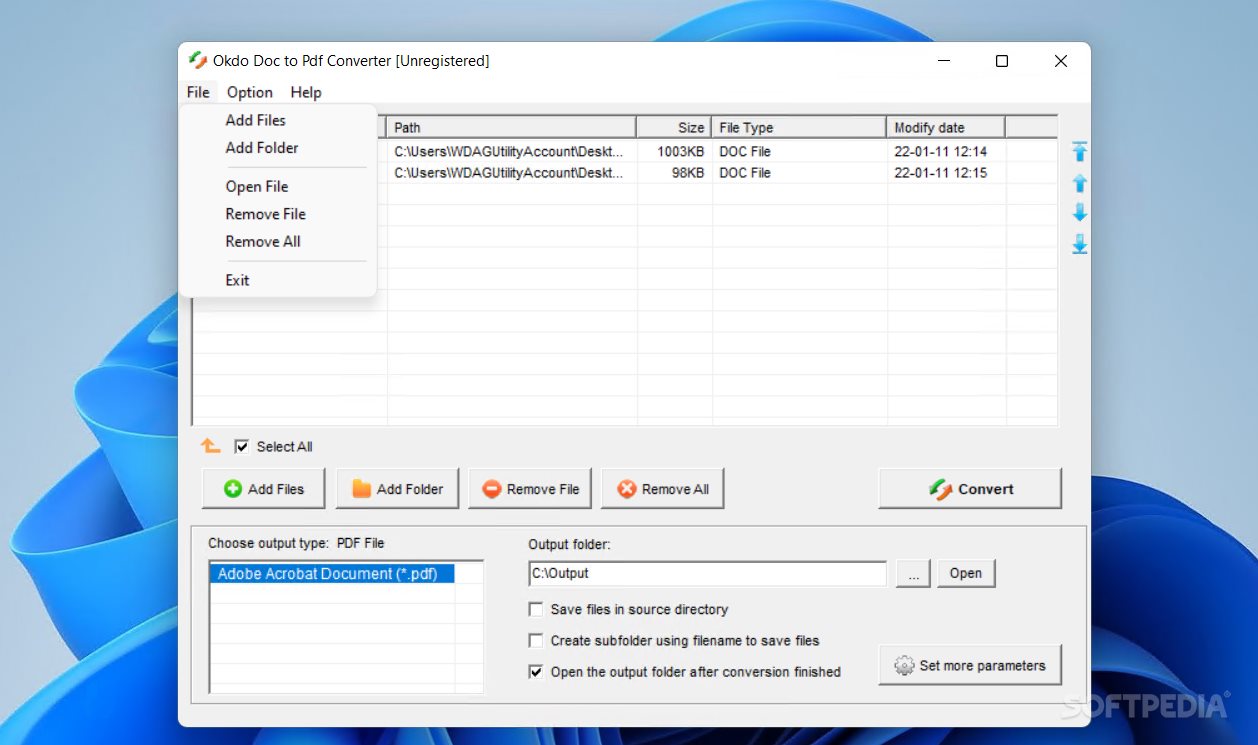This screenshot has height=745, width=1258.
Task: Click the Add Files button
Action: coord(264,489)
